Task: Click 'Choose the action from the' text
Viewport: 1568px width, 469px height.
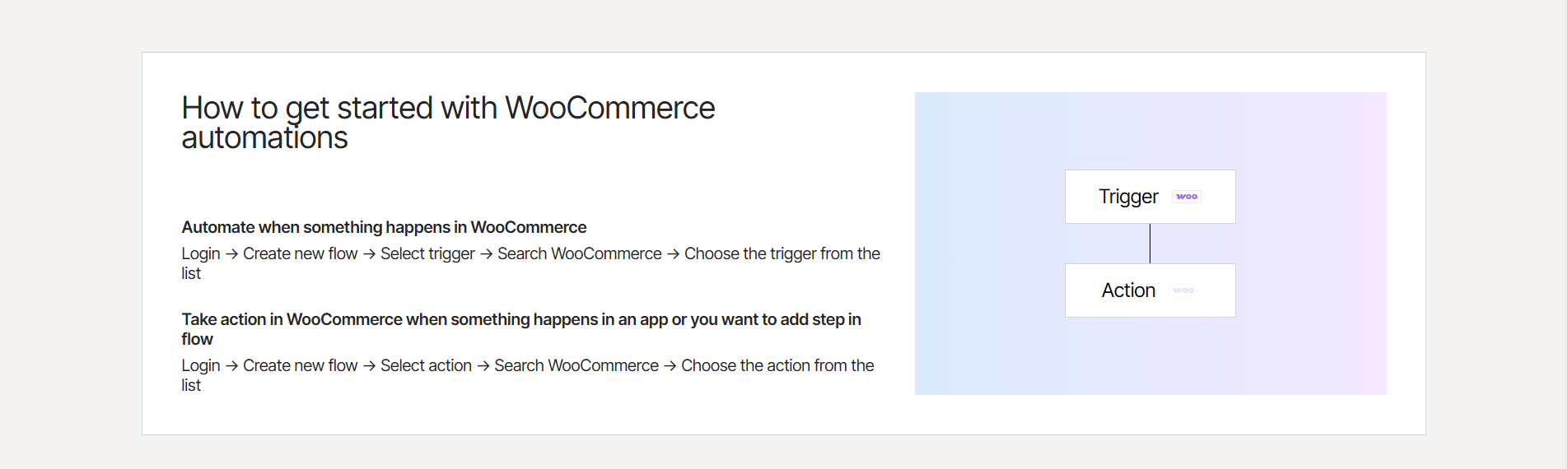Action: pos(777,365)
